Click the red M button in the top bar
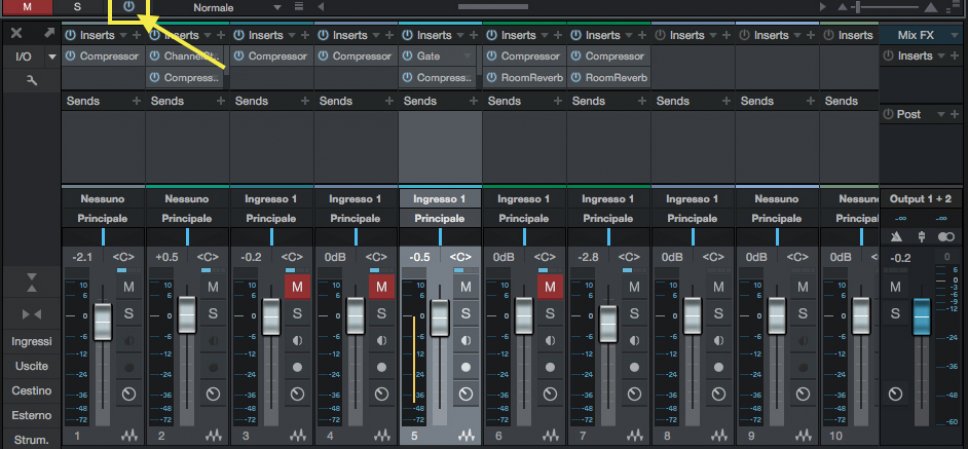 click(27, 7)
